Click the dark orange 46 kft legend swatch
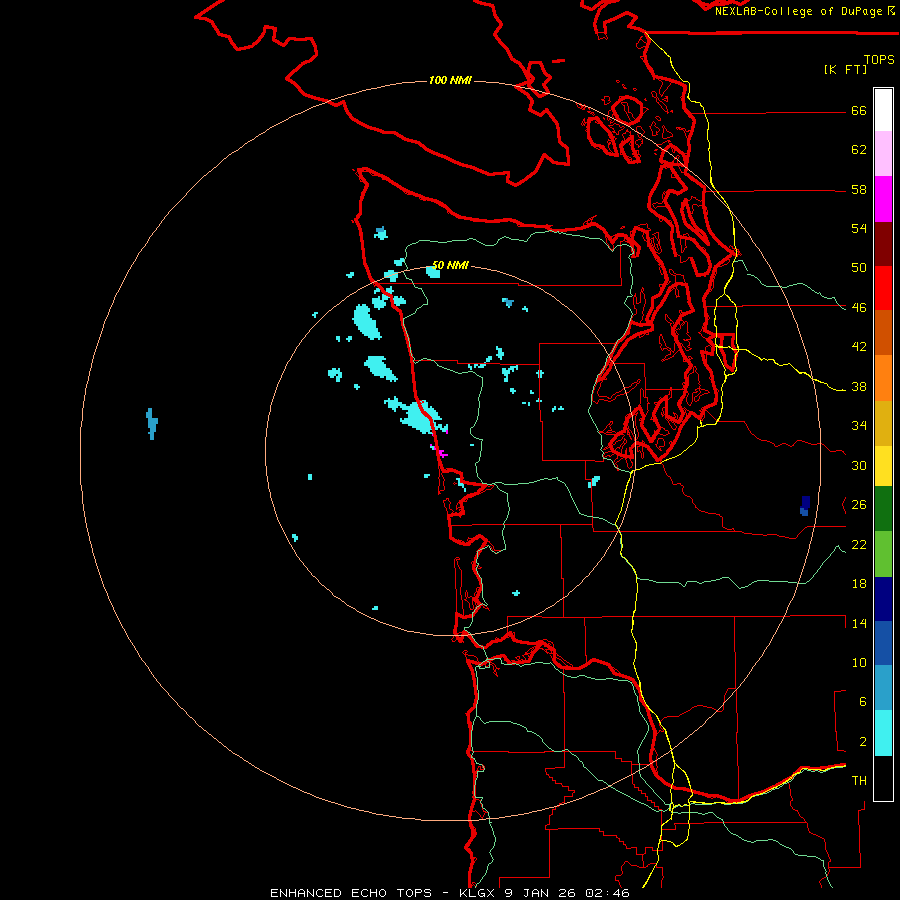Screen dimensions: 900x900 (883, 333)
